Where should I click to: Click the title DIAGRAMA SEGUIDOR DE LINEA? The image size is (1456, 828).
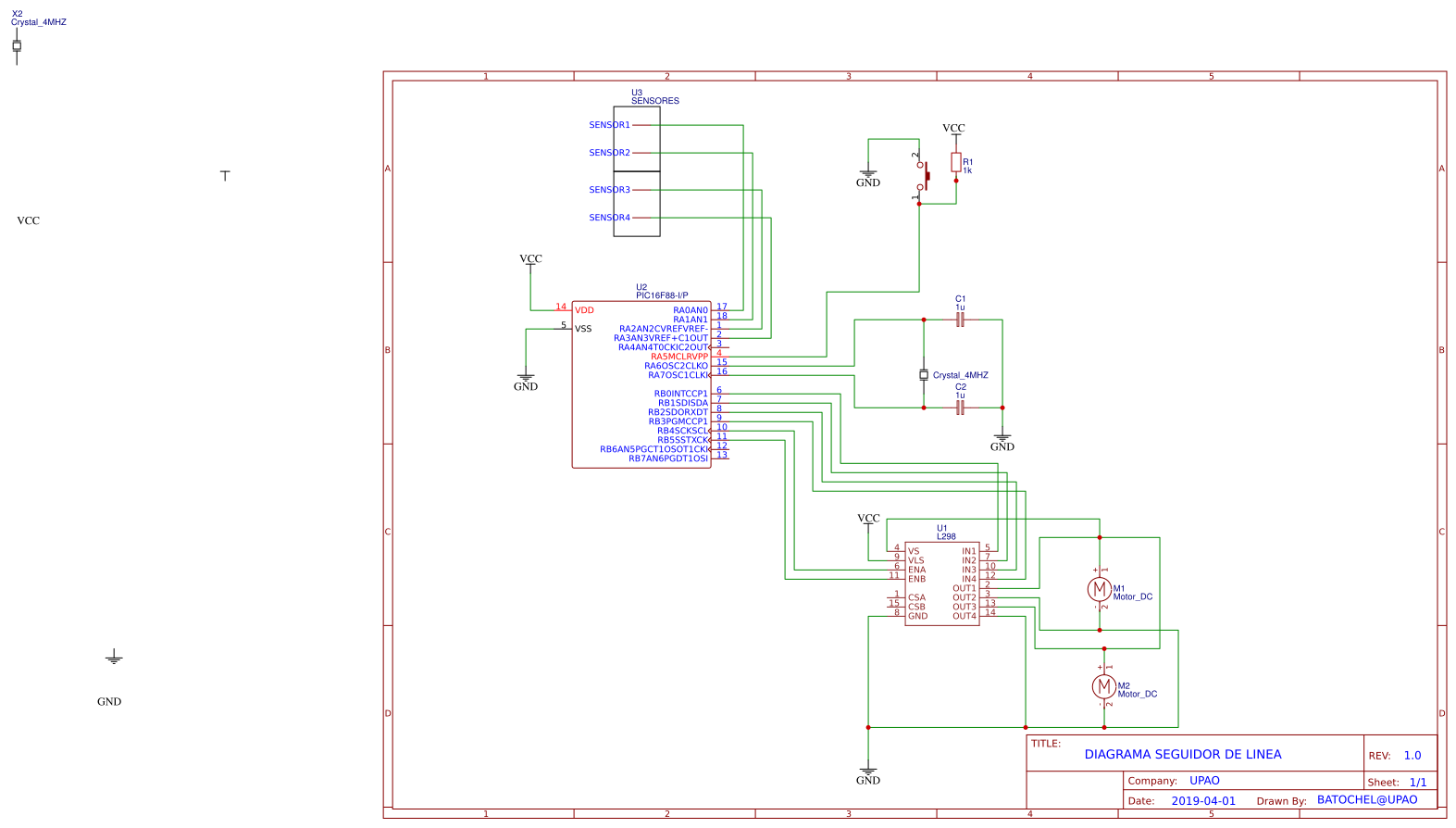pyautogui.click(x=1182, y=755)
